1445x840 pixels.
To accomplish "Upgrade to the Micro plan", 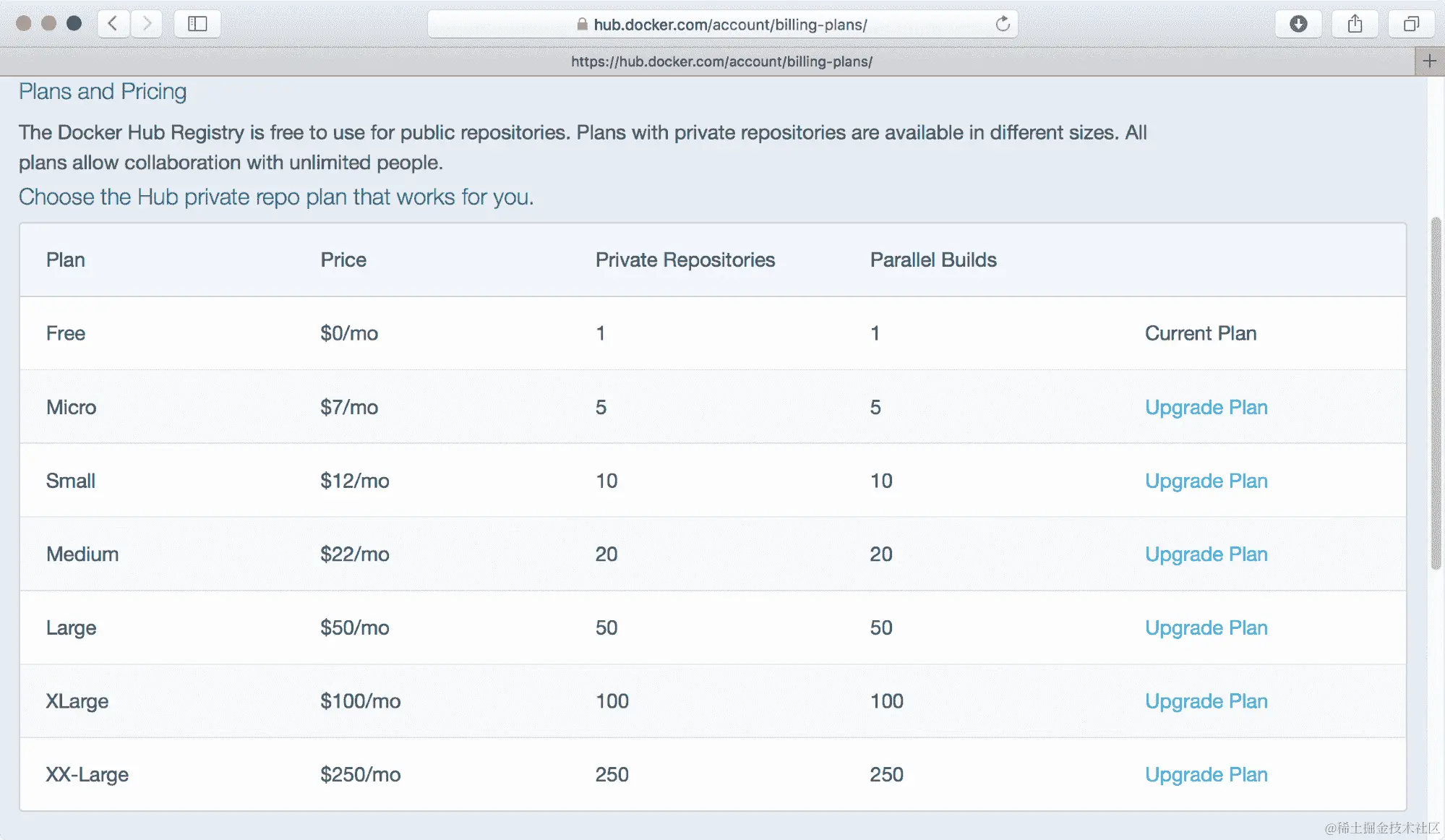I will [1206, 407].
